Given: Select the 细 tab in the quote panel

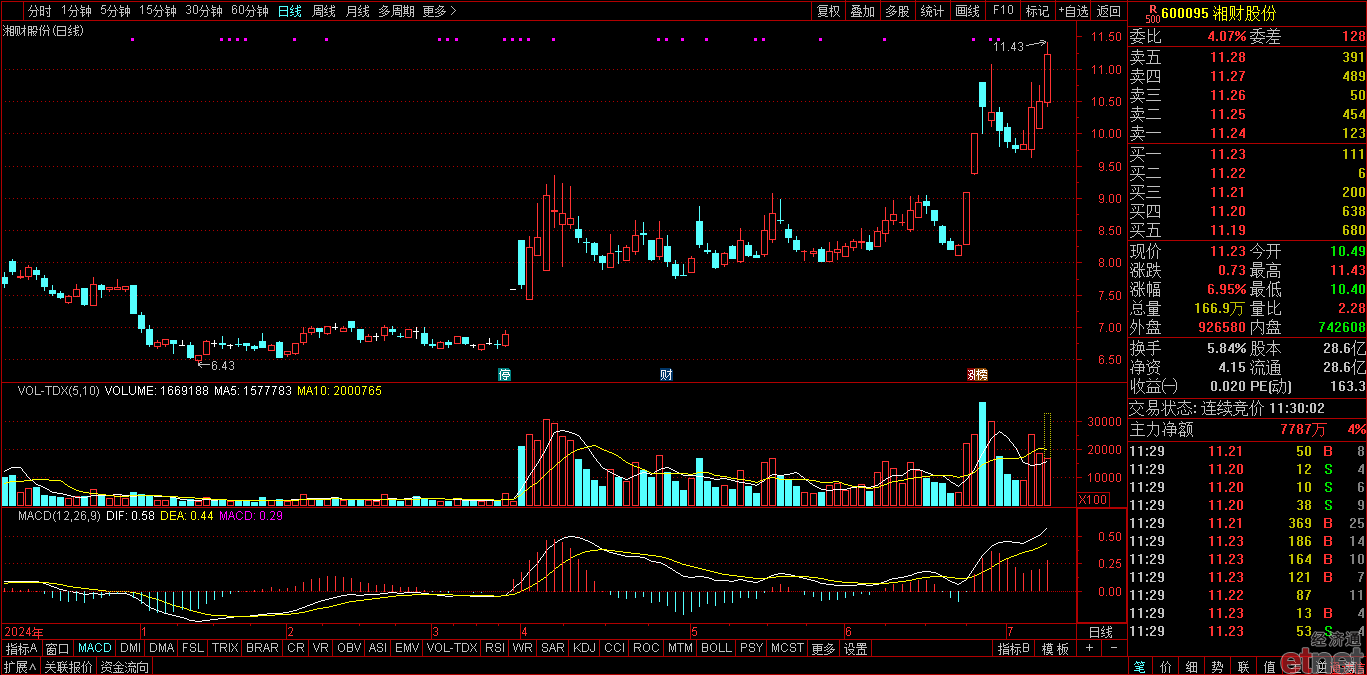Looking at the screenshot, I should (1191, 666).
